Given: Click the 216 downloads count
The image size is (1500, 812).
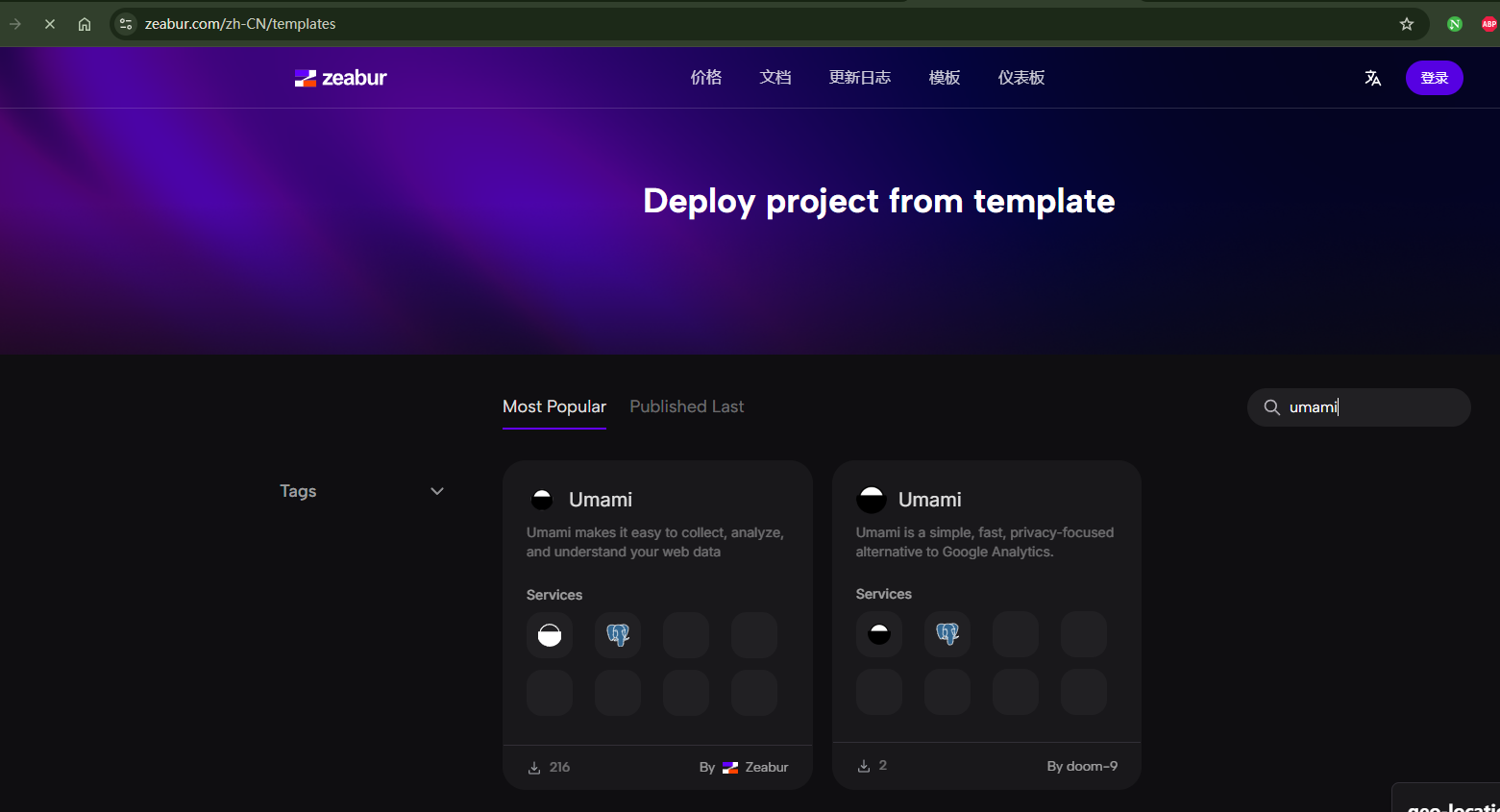Looking at the screenshot, I should (559, 768).
